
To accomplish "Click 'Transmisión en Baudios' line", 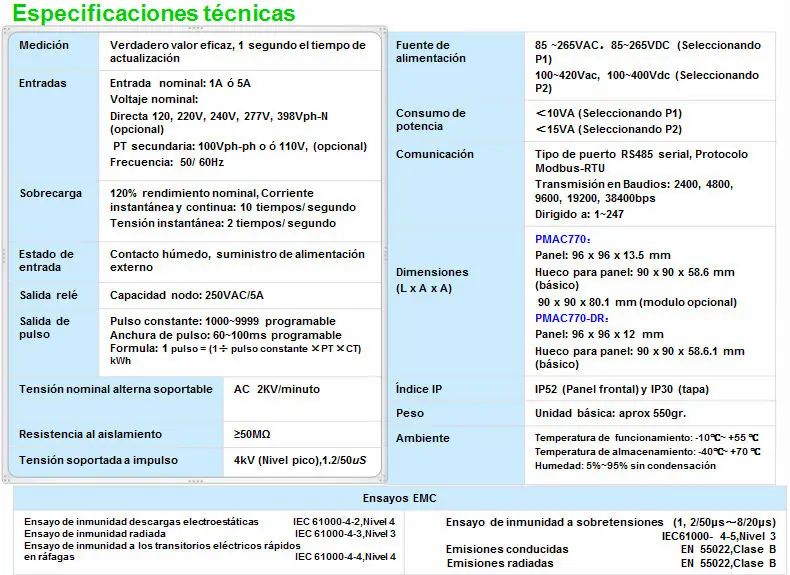I will click(634, 191).
